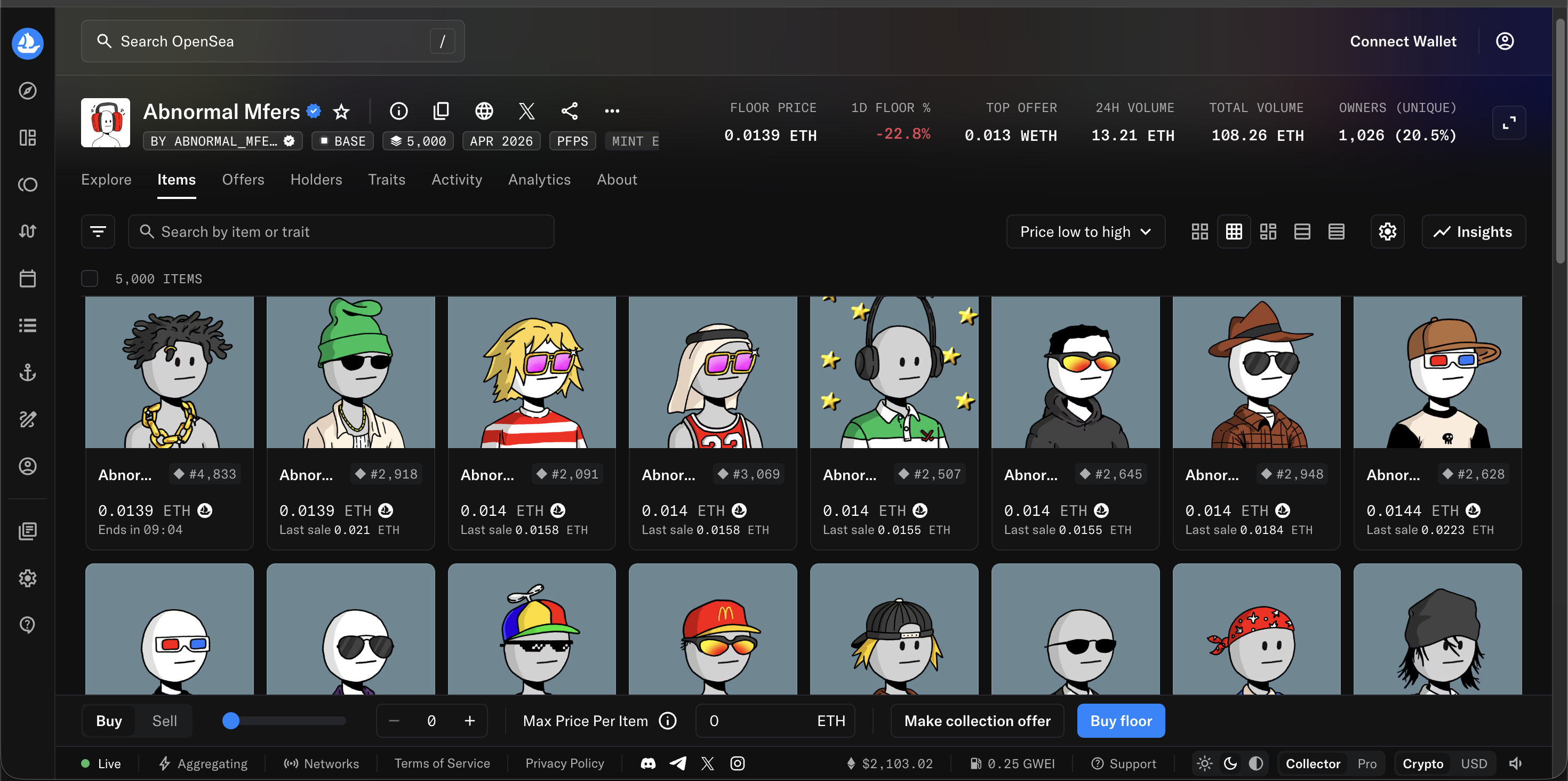Open the profile circle icon in sidebar

point(27,466)
